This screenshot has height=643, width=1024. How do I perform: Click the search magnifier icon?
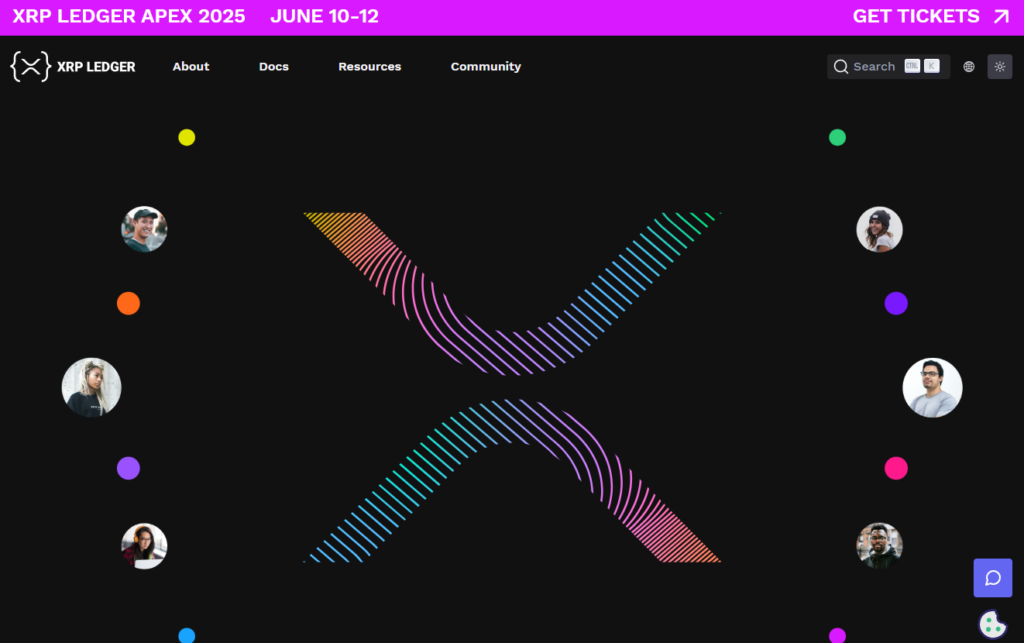coord(841,67)
